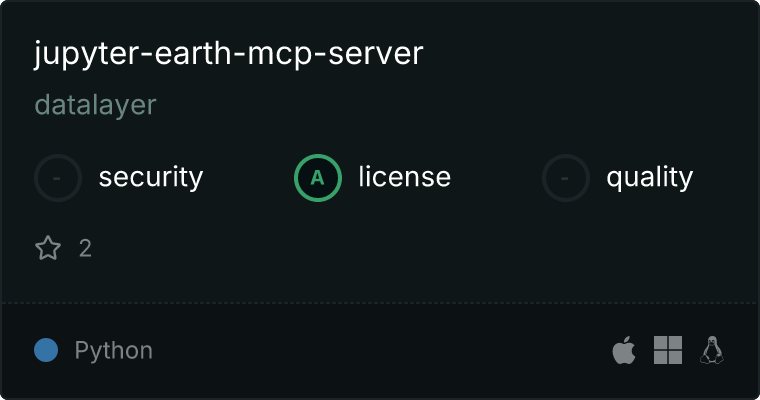Click the macOS Apple platform icon

click(x=624, y=350)
